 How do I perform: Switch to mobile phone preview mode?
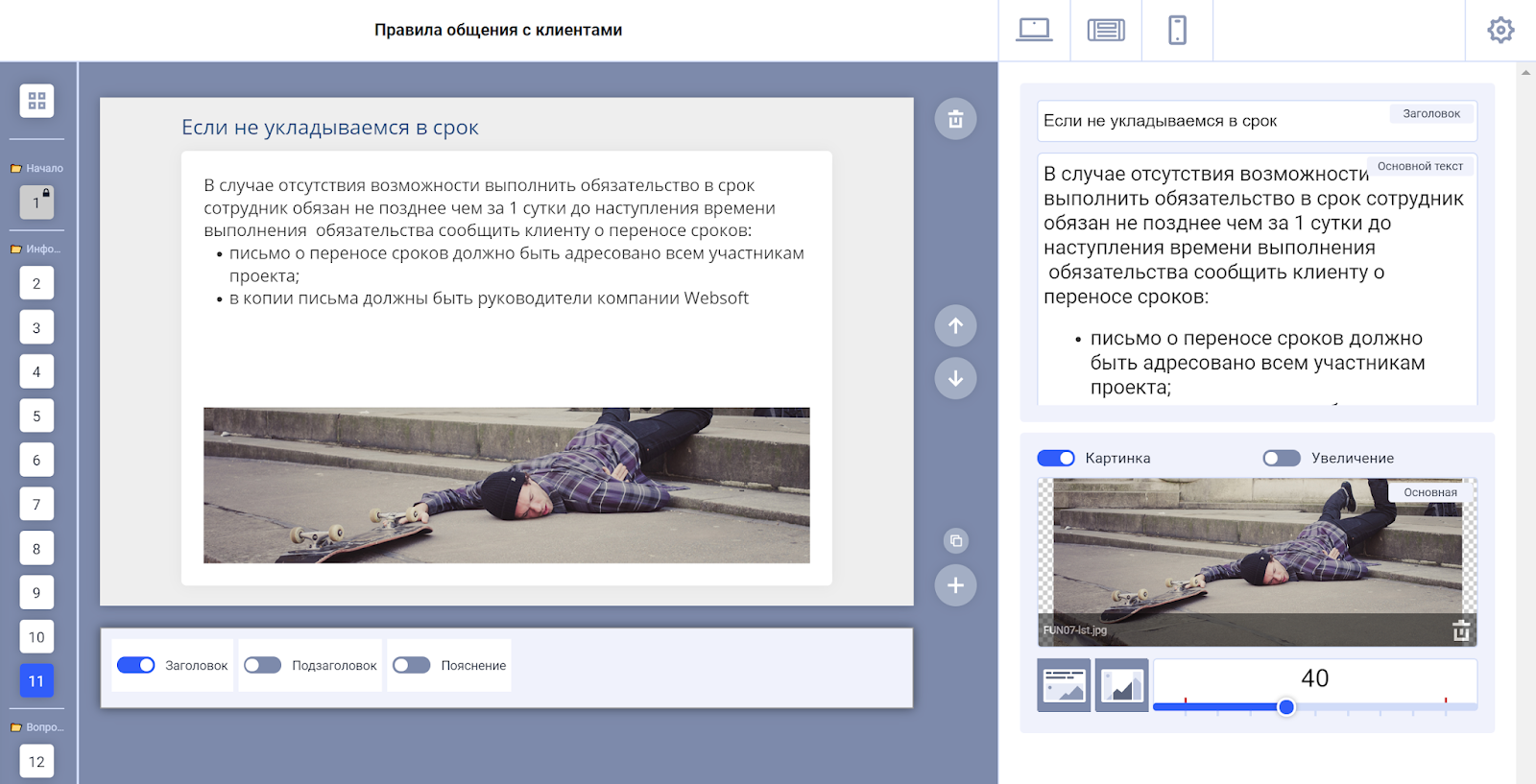tap(1177, 31)
